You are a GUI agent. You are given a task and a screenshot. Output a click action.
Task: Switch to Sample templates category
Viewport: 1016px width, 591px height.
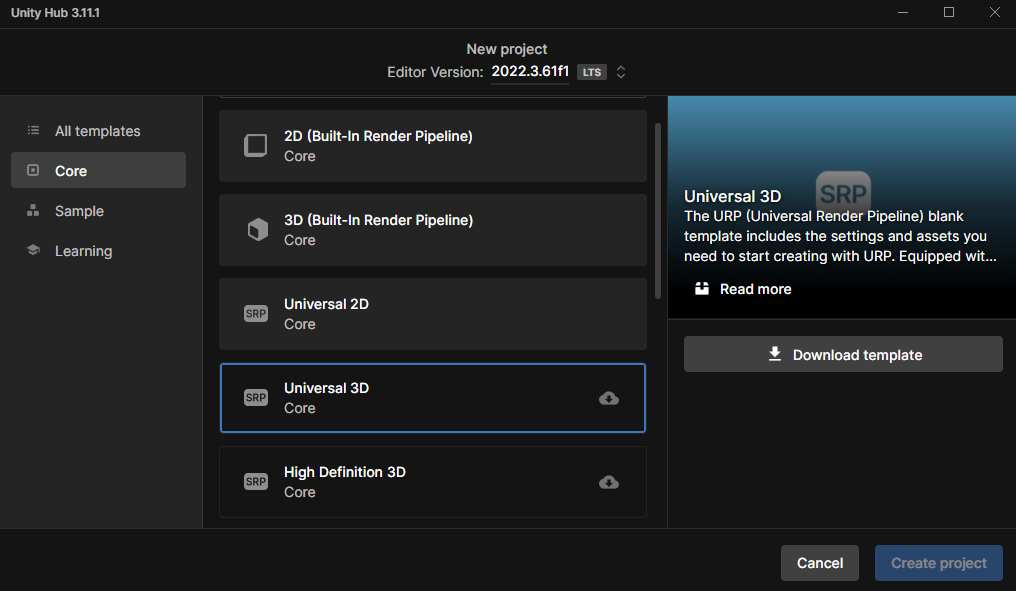(98, 211)
